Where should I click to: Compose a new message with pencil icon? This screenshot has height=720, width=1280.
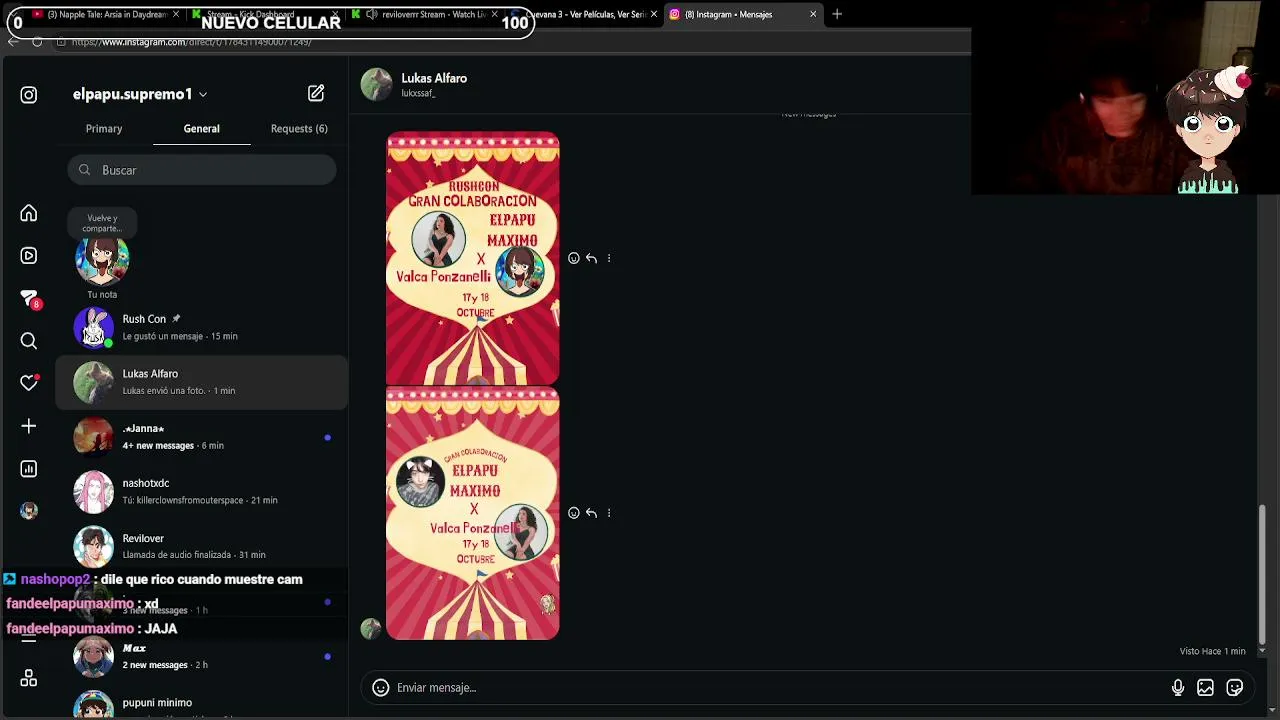point(316,93)
